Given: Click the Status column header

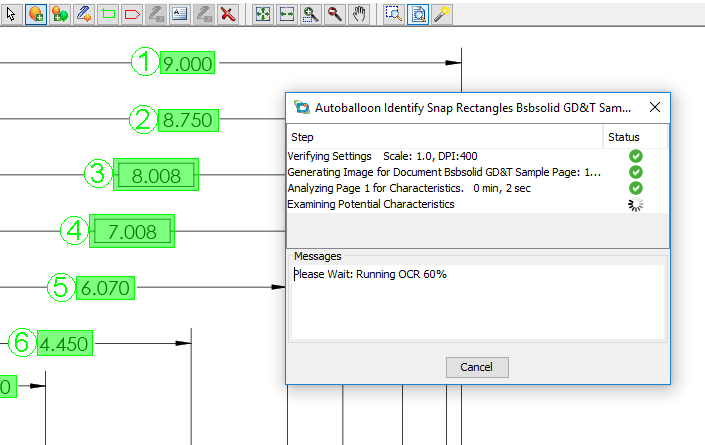Looking at the screenshot, I should coord(623,137).
